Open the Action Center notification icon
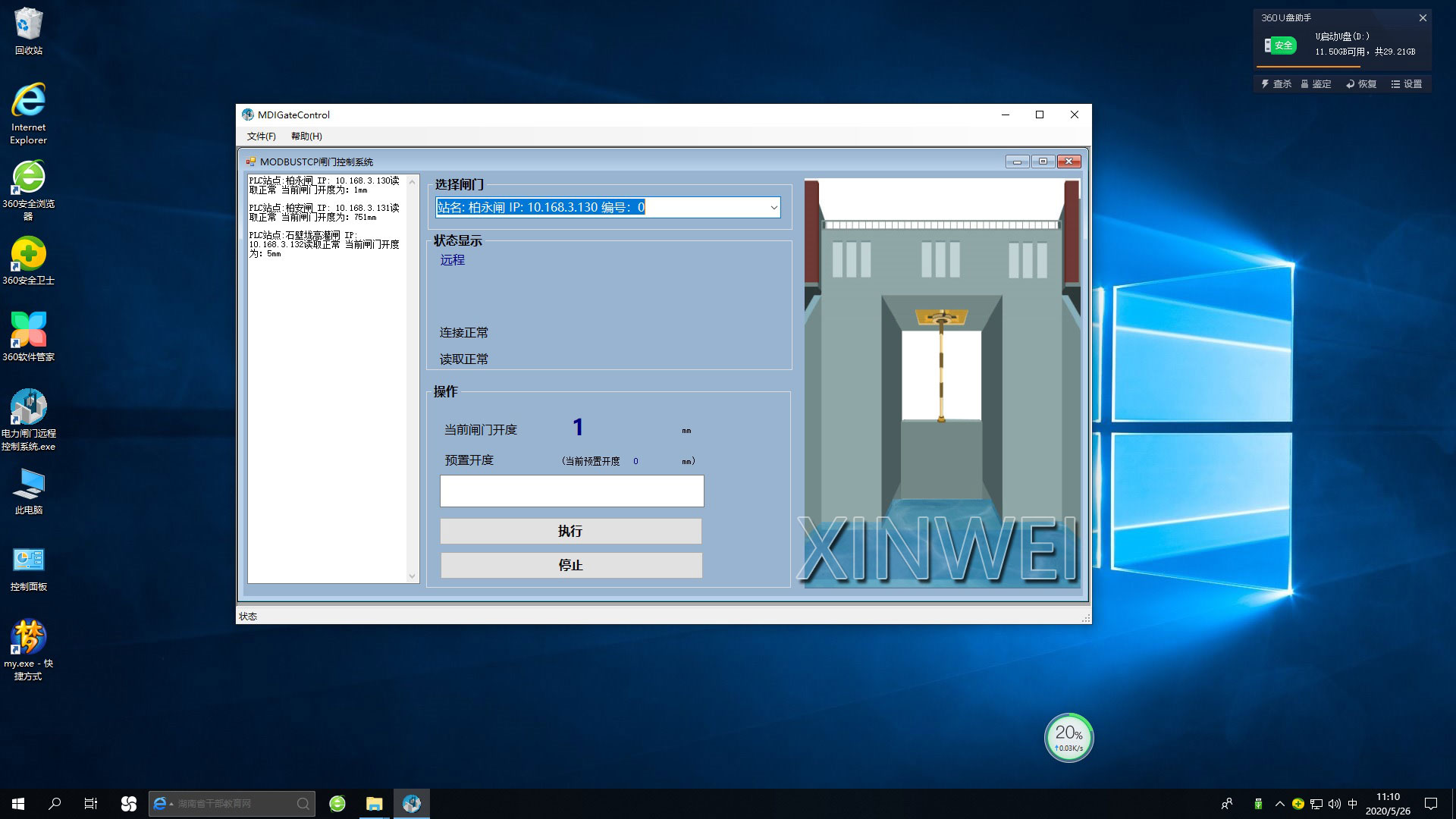Image resolution: width=1456 pixels, height=819 pixels. (1431, 804)
